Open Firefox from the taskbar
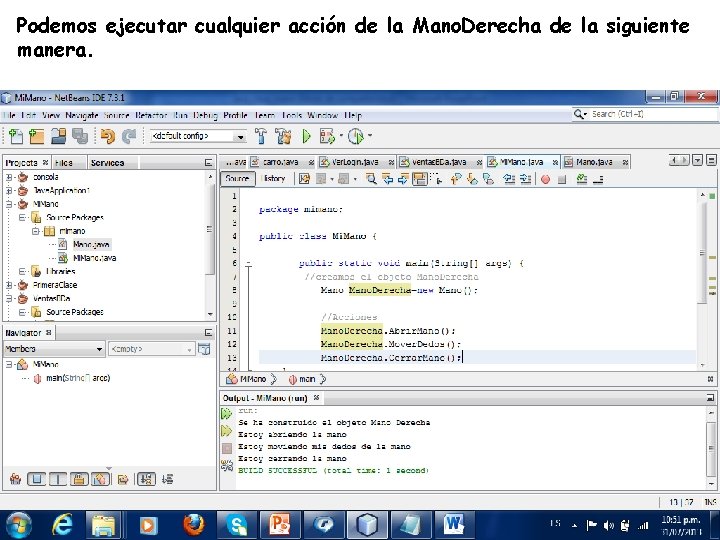 tap(193, 524)
